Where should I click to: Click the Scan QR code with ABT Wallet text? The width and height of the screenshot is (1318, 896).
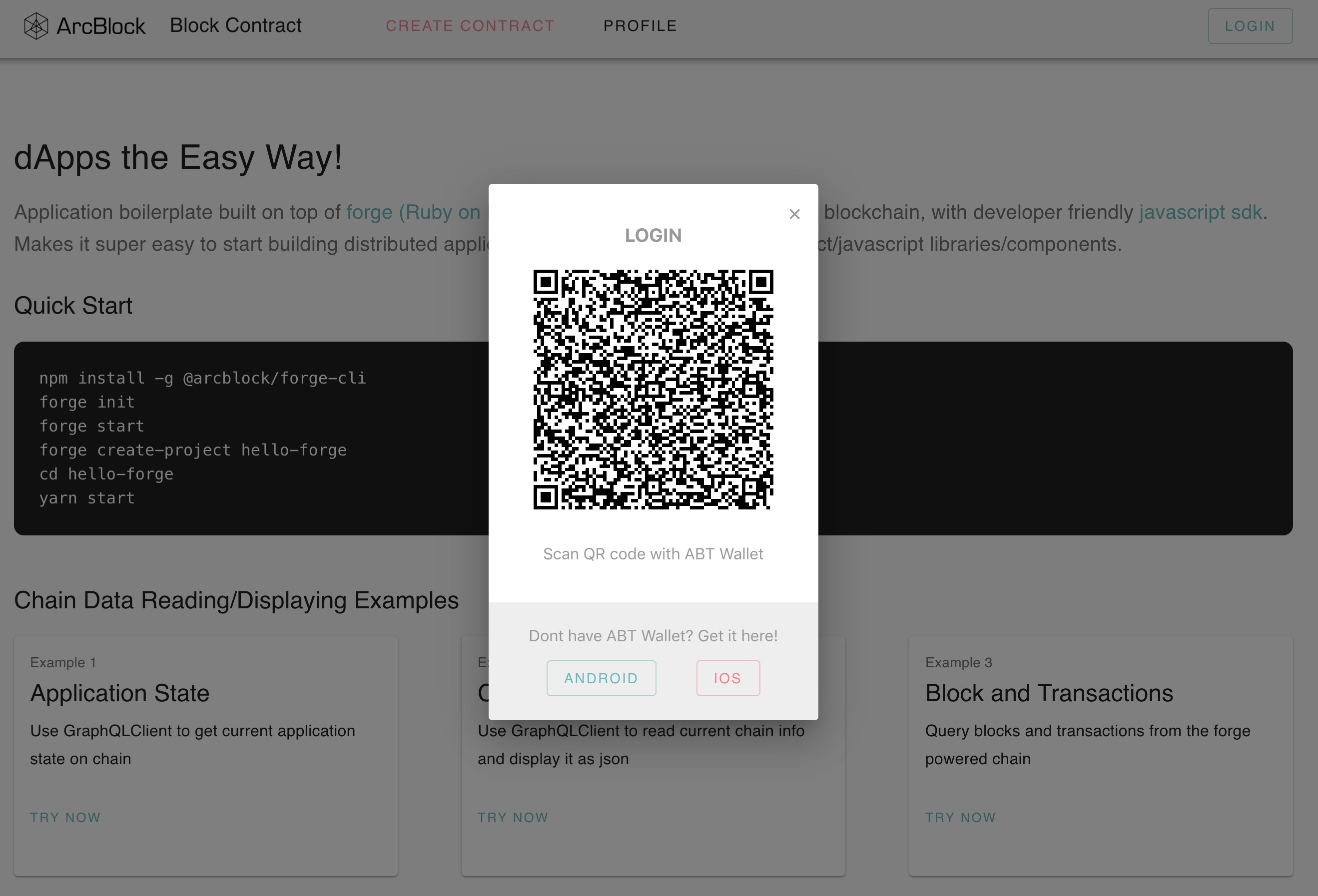tap(653, 554)
